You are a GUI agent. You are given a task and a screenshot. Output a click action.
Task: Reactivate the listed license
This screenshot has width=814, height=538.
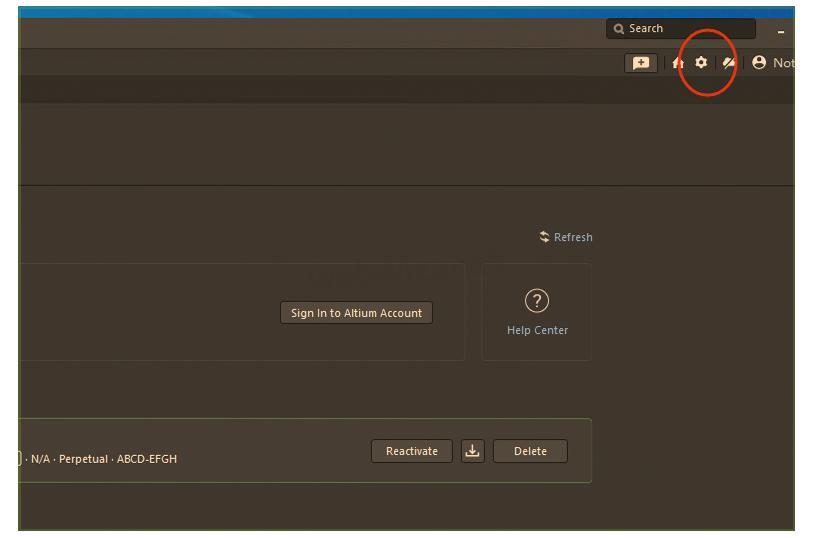click(x=411, y=451)
